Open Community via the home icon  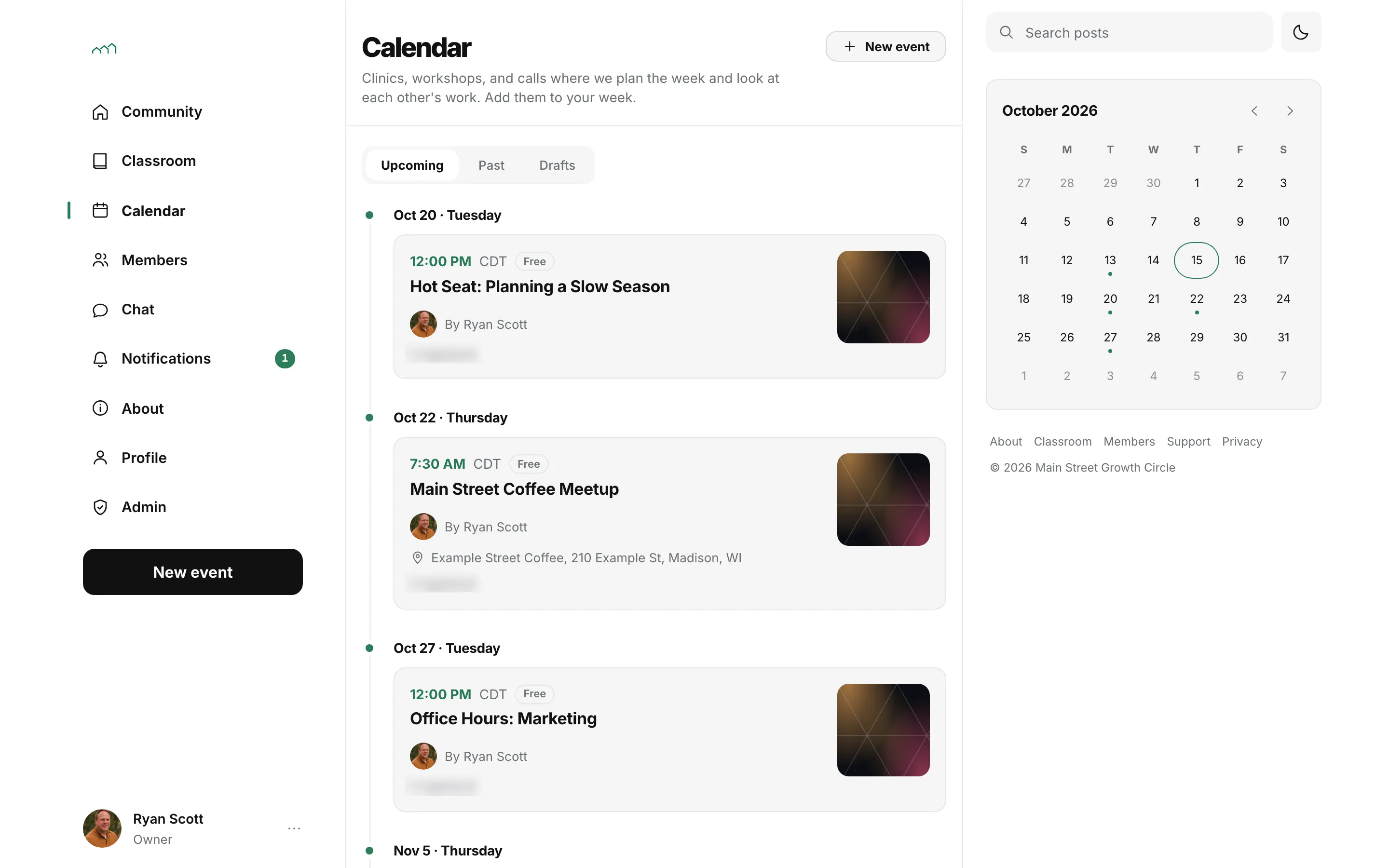tap(100, 112)
